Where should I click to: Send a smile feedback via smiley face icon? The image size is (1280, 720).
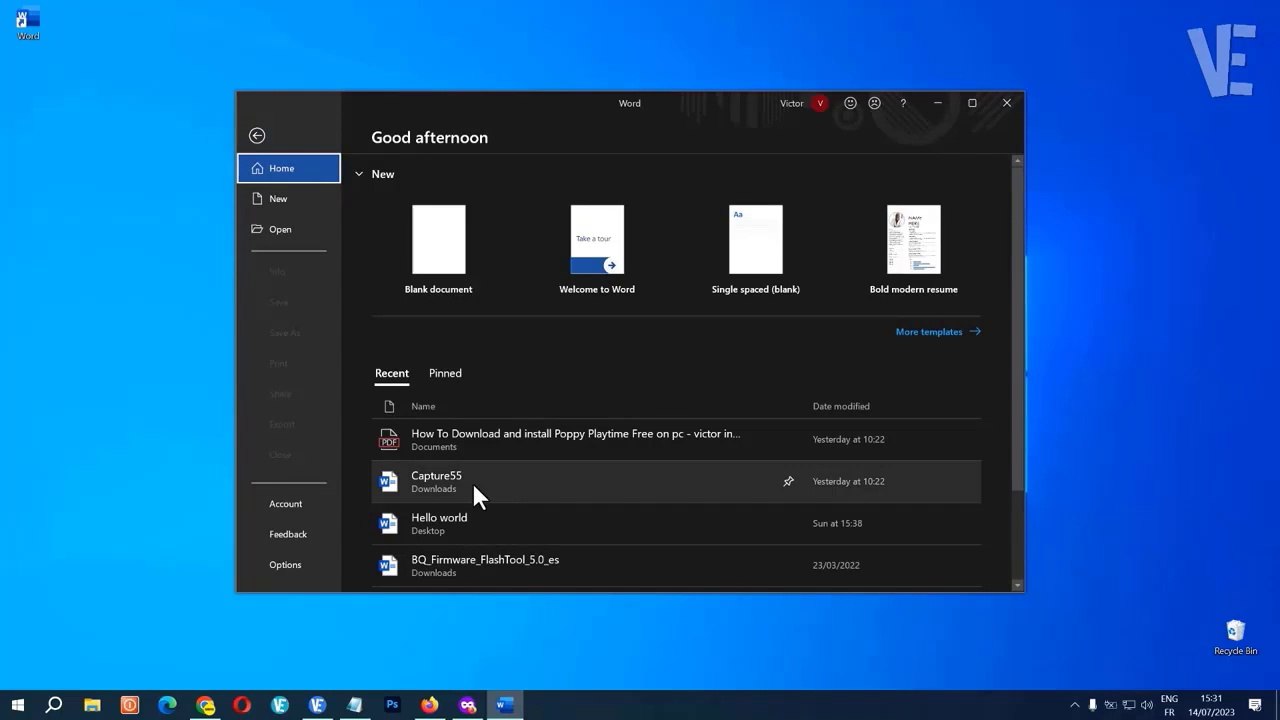pyautogui.click(x=850, y=103)
